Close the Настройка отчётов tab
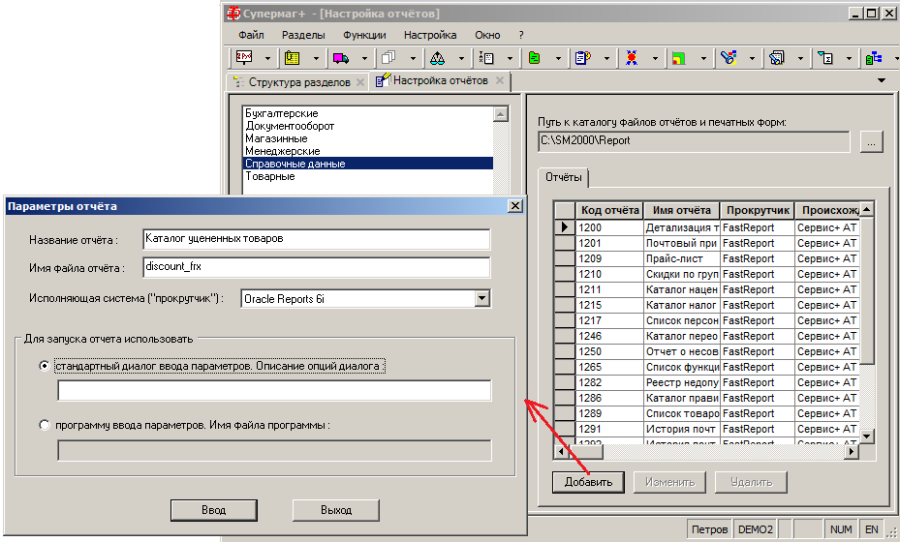The width and height of the screenshot is (900, 542). 499,80
